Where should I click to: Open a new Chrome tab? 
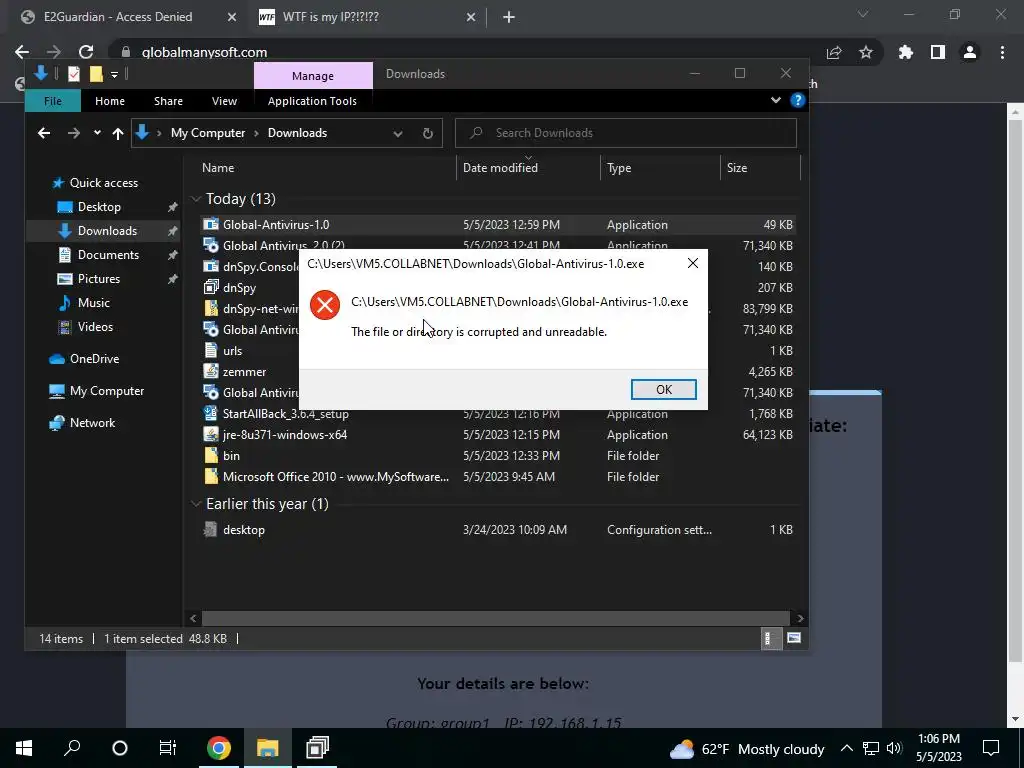(509, 18)
